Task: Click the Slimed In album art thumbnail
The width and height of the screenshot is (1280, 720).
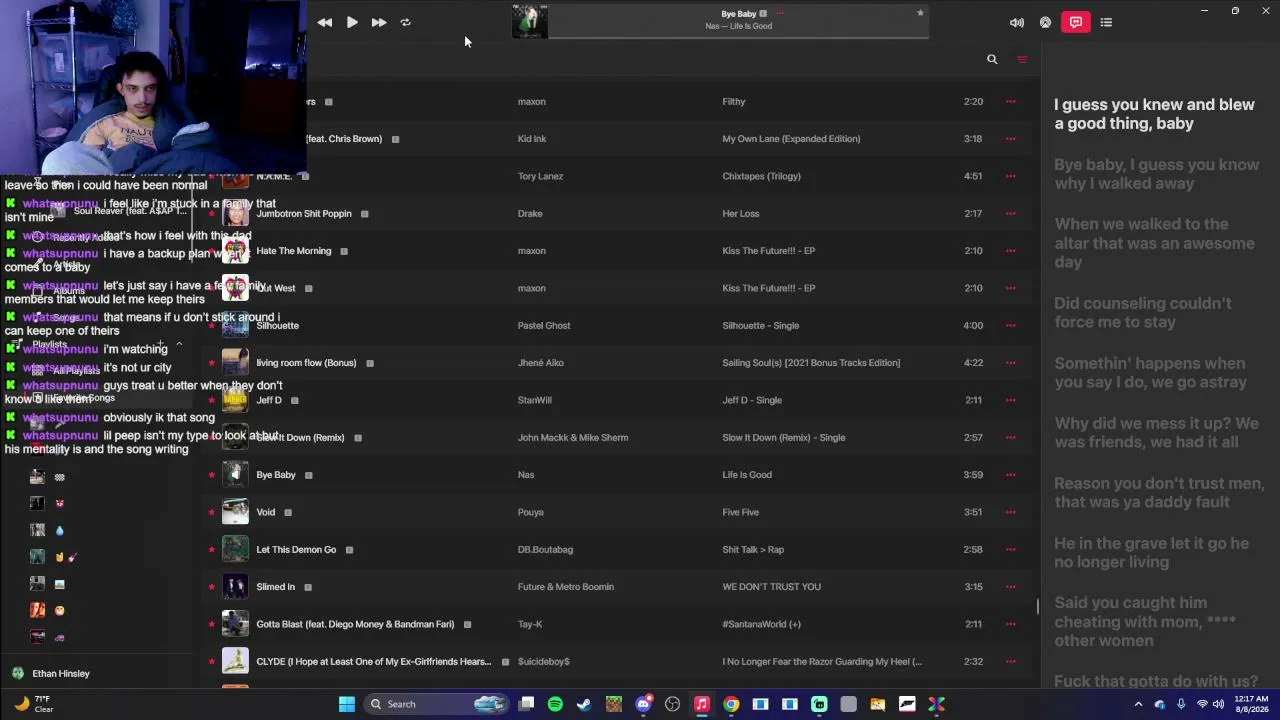Action: (235, 587)
